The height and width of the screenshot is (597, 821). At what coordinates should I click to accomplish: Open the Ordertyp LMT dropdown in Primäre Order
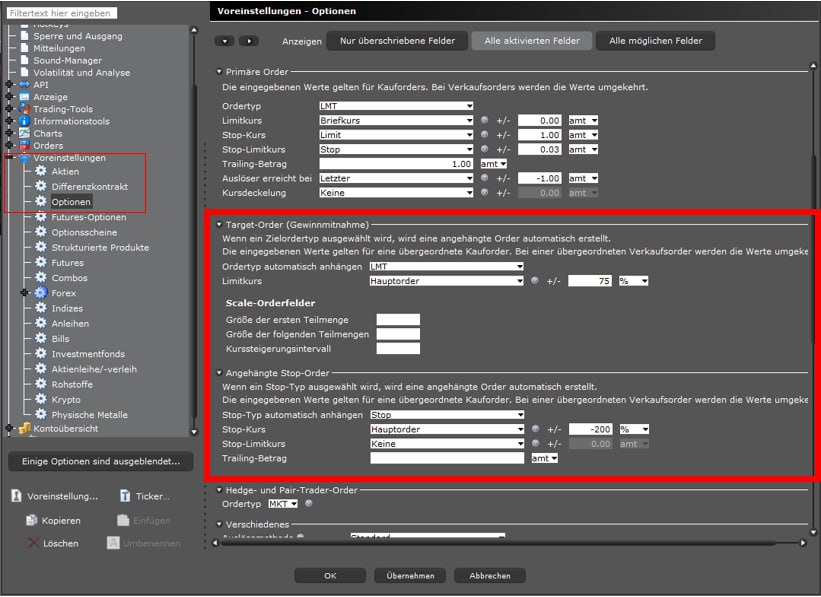(x=396, y=105)
